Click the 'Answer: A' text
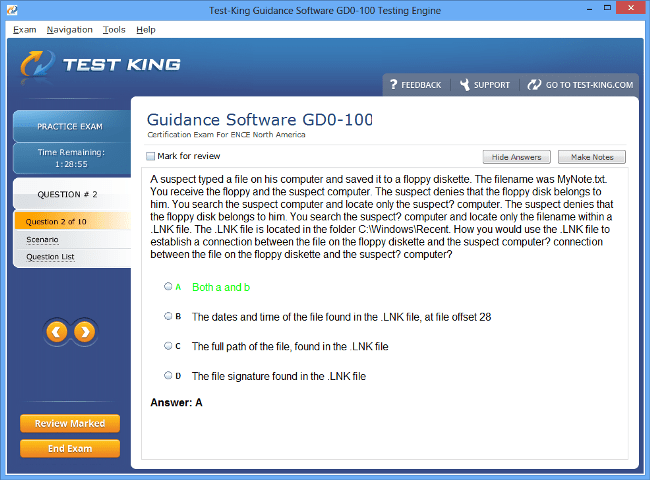The width and height of the screenshot is (650, 480). (176, 402)
